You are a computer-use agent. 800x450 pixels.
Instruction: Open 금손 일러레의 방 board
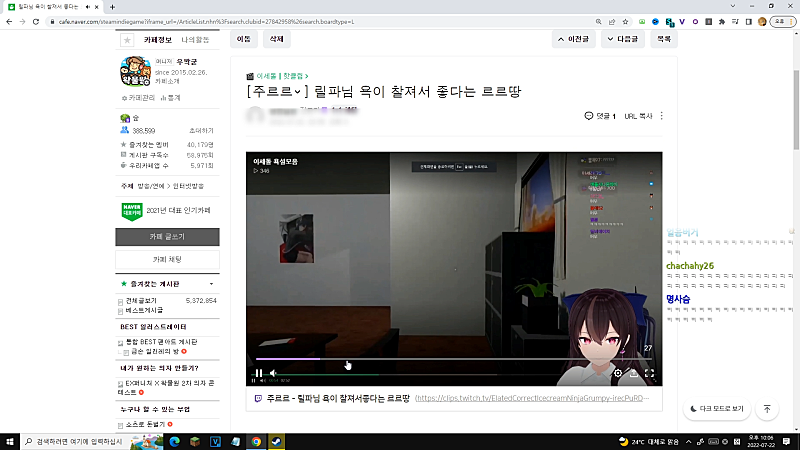click(x=155, y=352)
